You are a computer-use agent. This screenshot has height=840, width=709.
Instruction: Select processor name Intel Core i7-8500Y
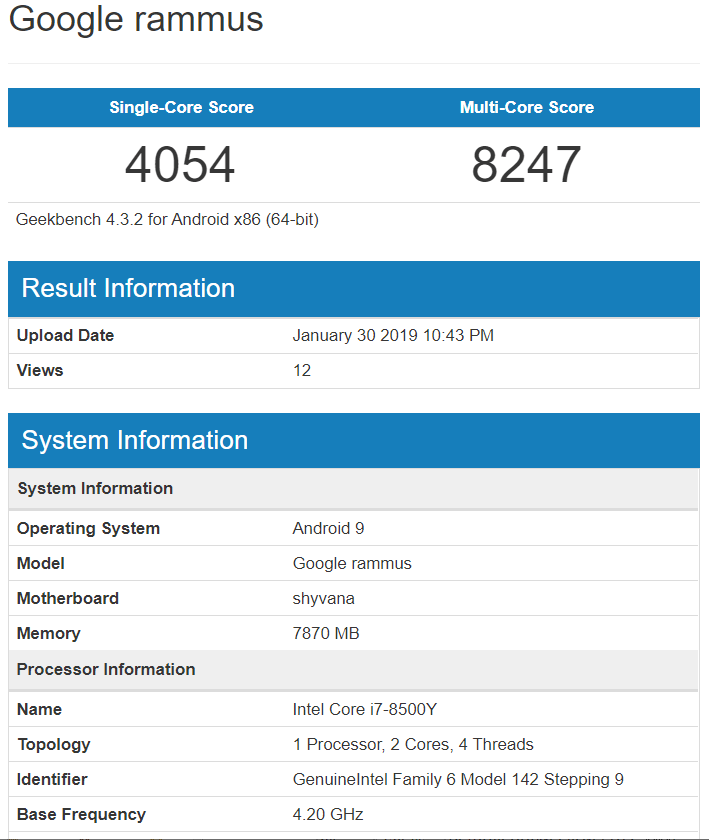pyautogui.click(x=365, y=709)
